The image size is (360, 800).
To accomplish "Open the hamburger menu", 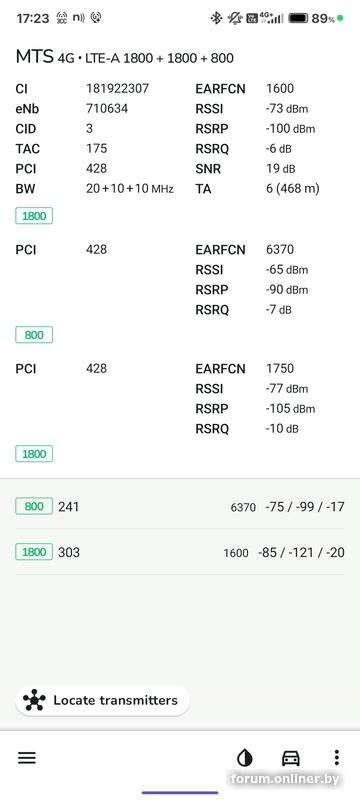I will 27,758.
